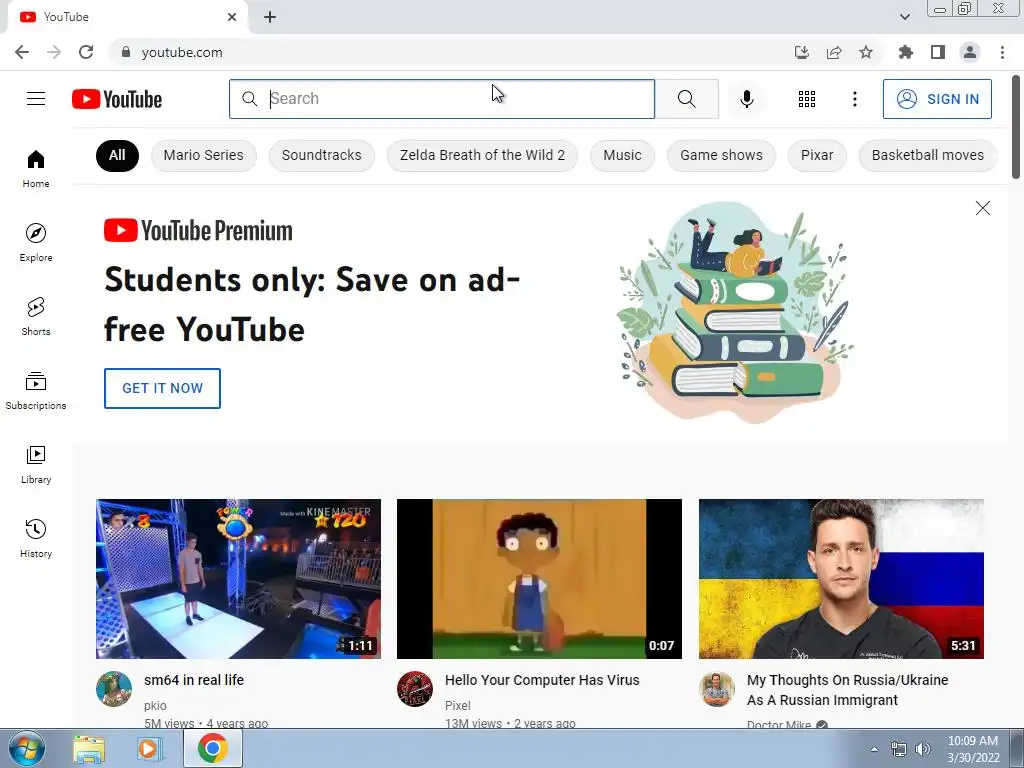Open Explore in the sidebar
This screenshot has height=768, width=1024.
pos(36,242)
